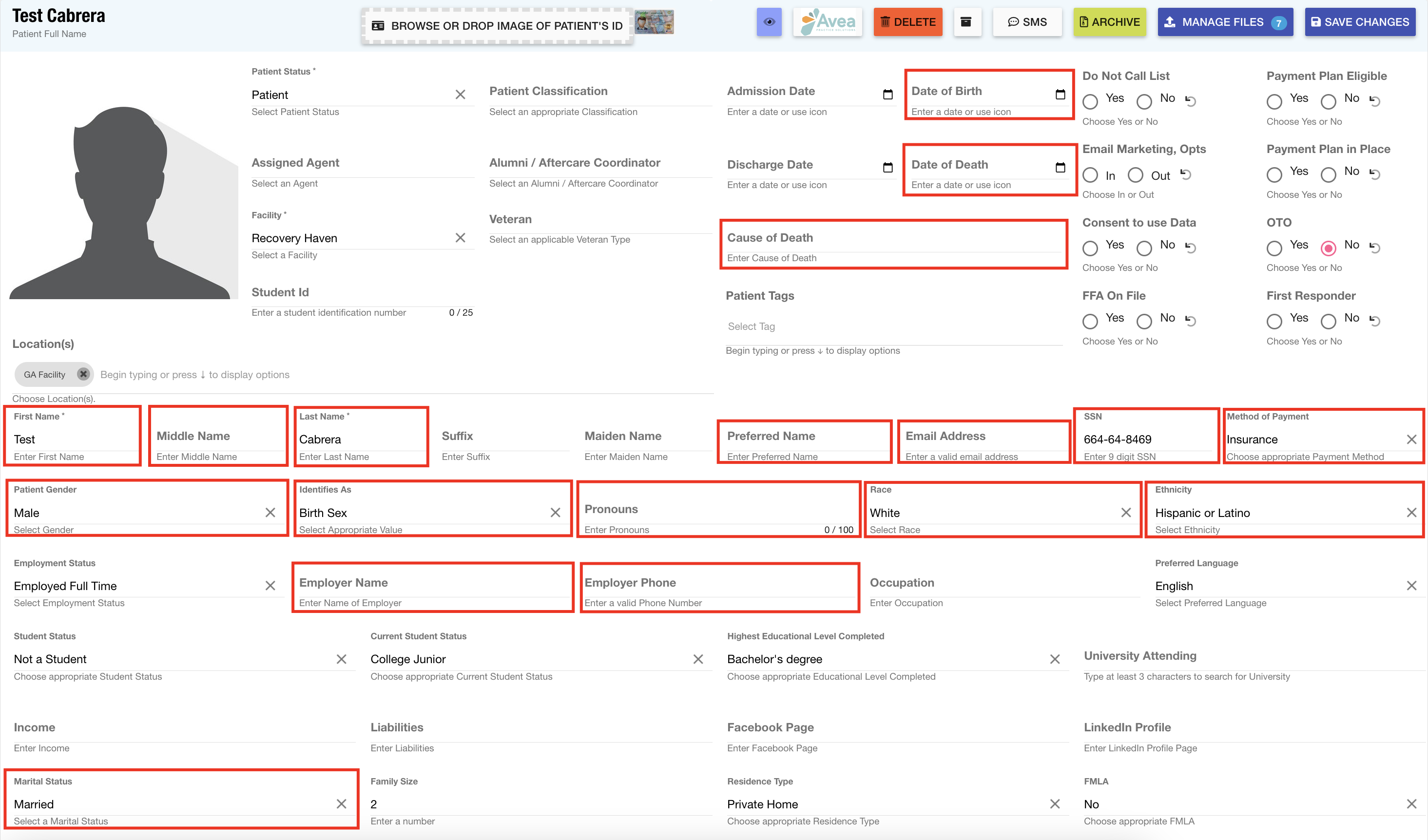Open the Admission Date calendar icon
Screen dimensions: 1428x840
pyautogui.click(x=888, y=95)
